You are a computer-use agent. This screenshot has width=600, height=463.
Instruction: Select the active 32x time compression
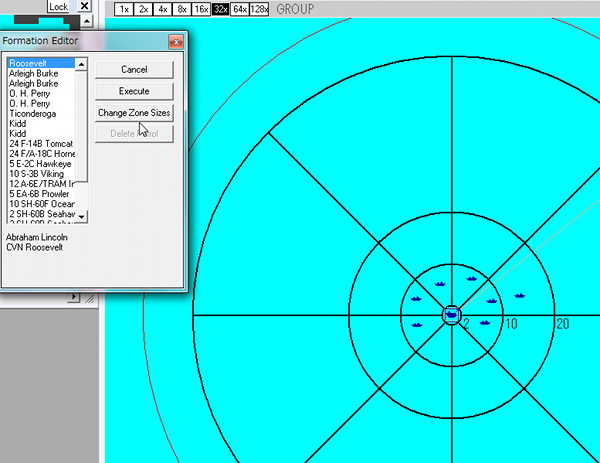click(221, 9)
